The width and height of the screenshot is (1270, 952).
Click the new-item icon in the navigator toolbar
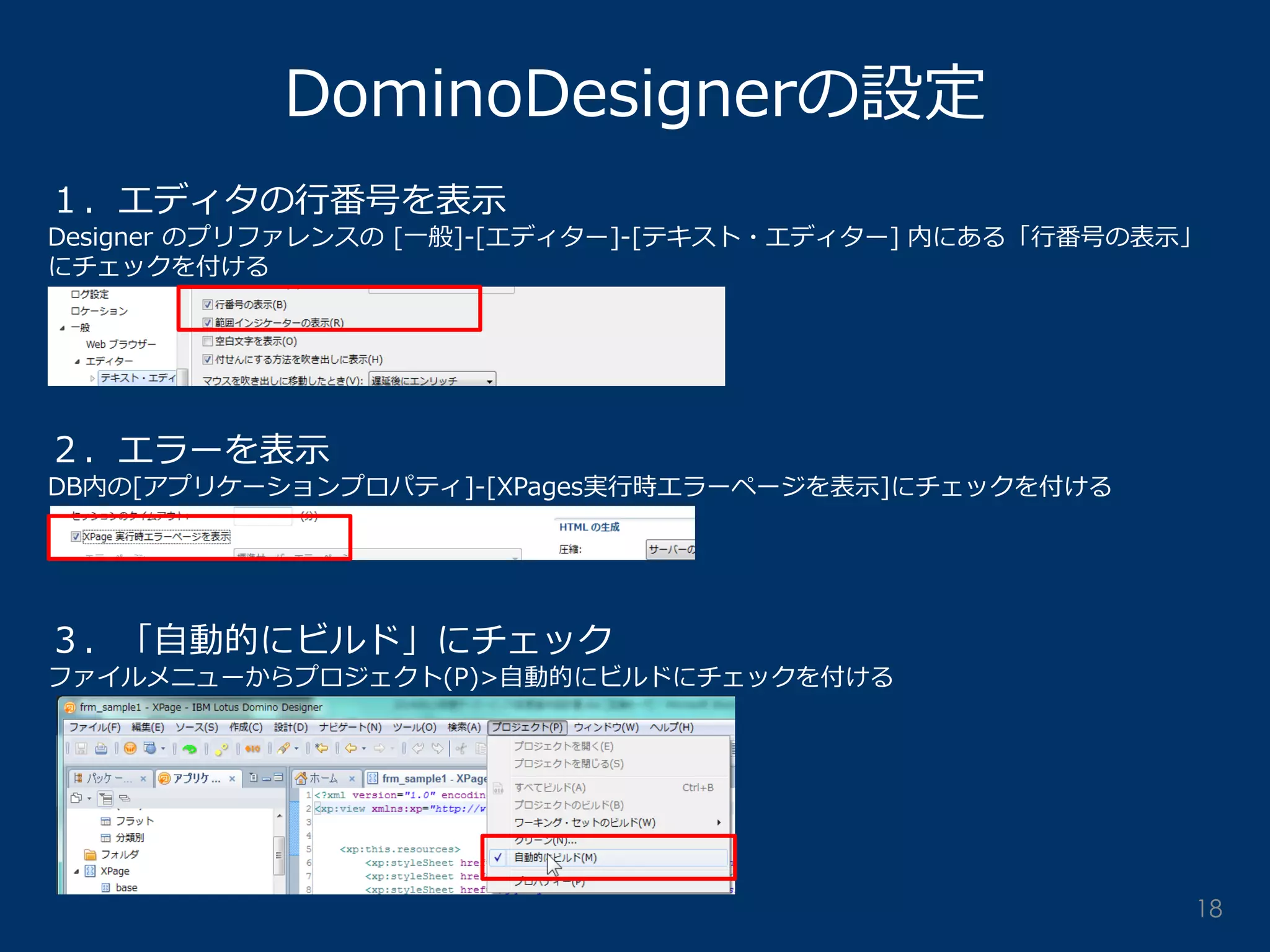76,798
